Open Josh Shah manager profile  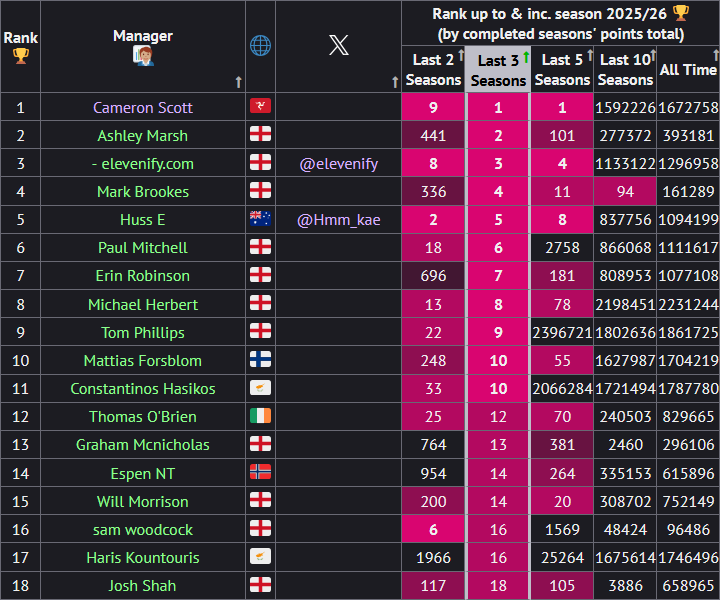tap(143, 586)
